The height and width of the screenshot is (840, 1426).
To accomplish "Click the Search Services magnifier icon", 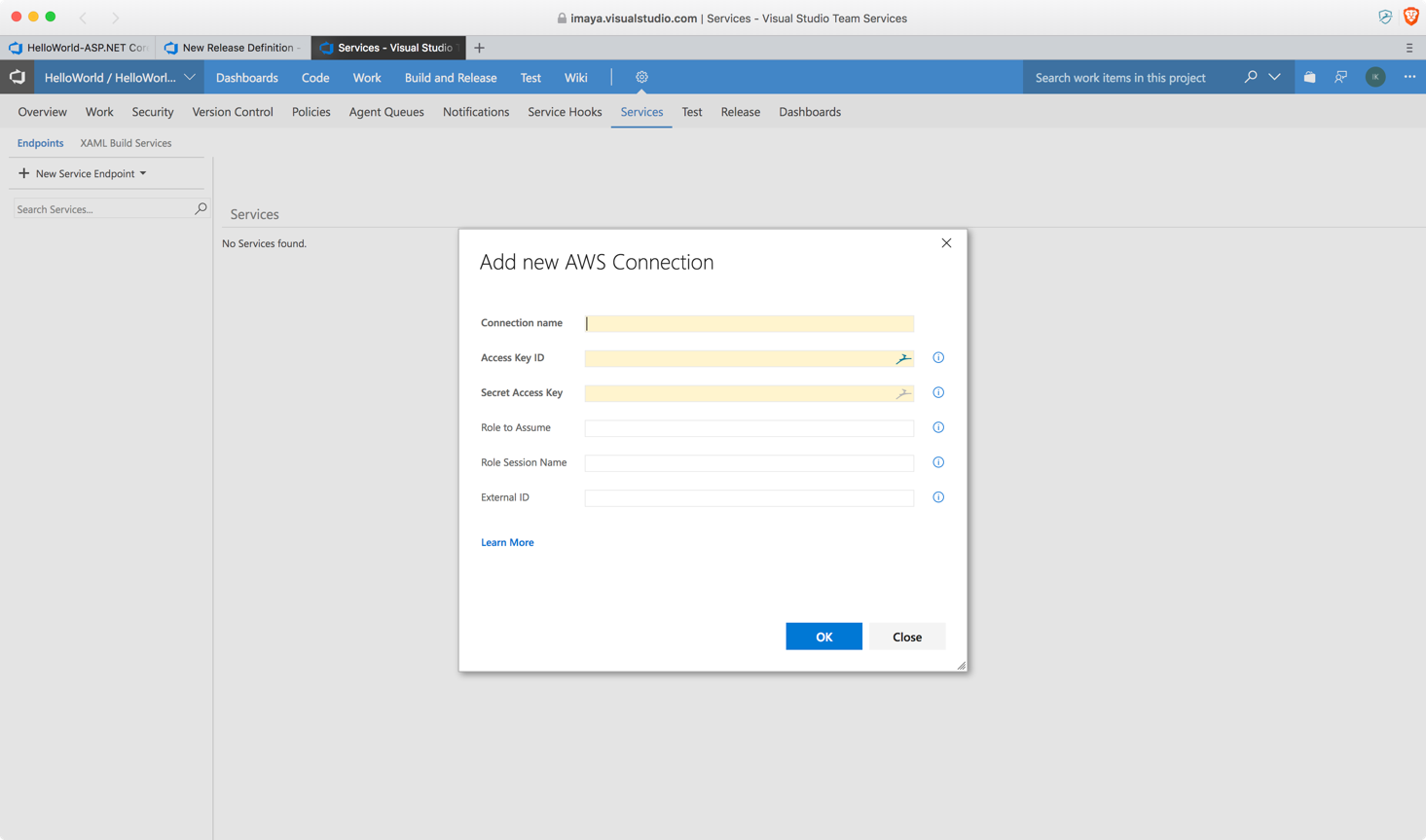I will point(201,208).
